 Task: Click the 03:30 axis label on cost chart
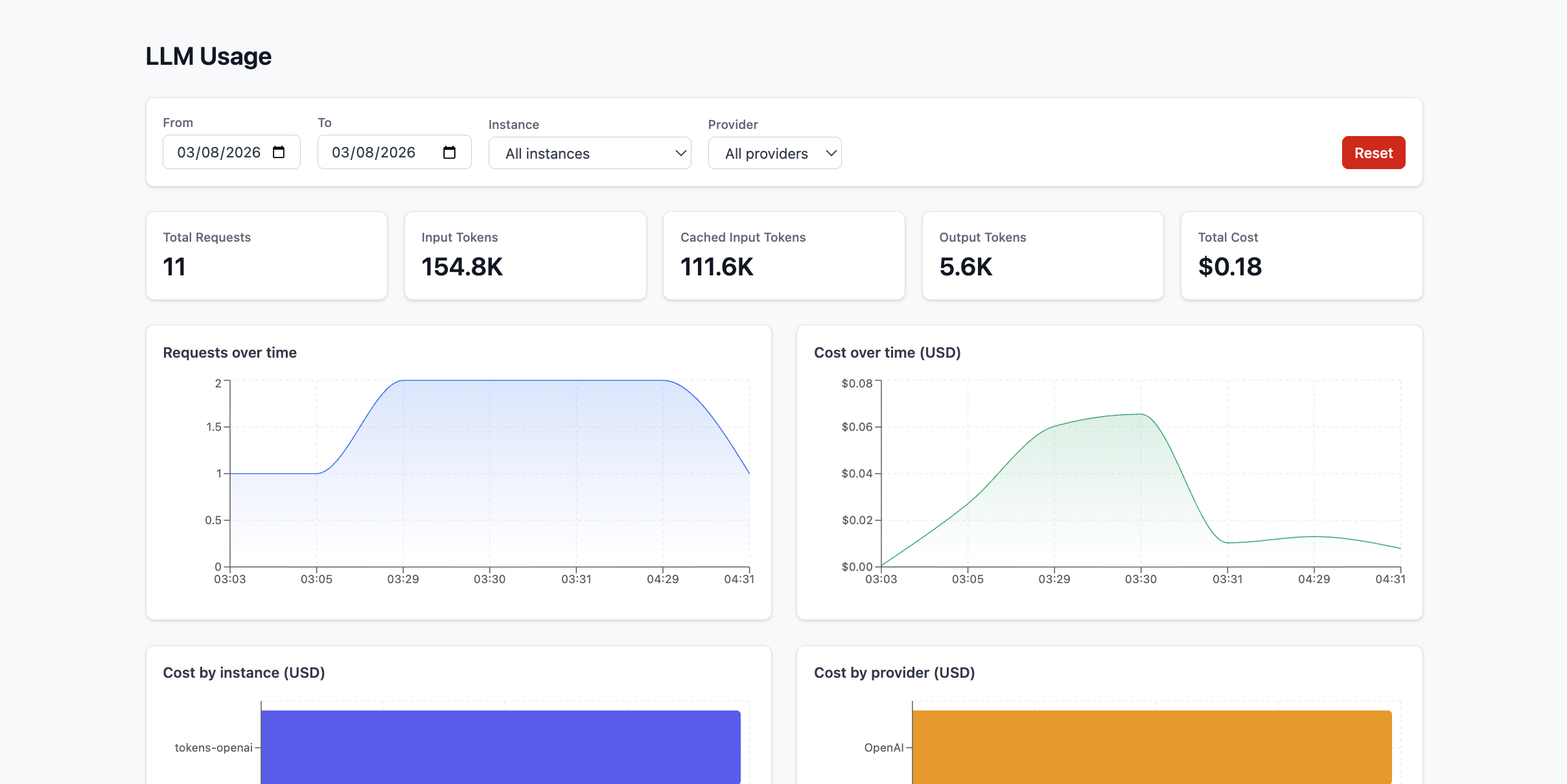(1142, 579)
